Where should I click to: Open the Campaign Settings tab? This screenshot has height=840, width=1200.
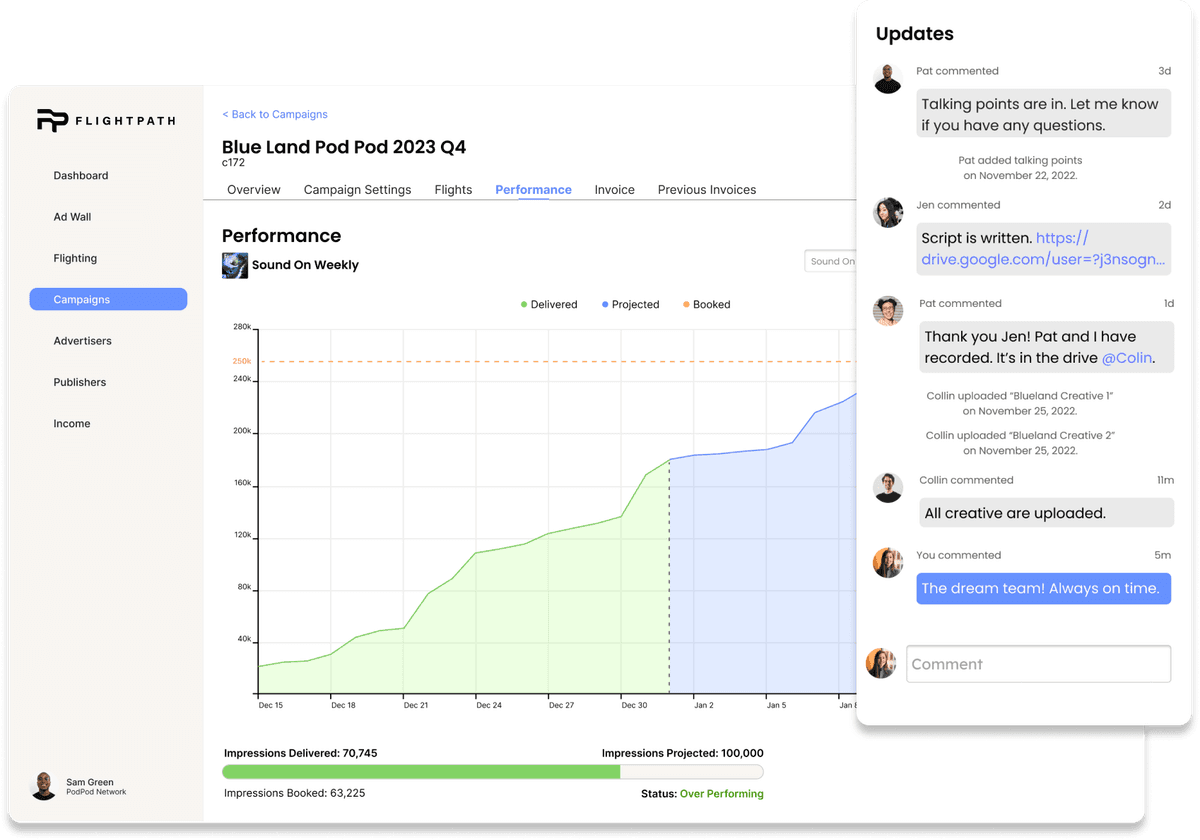point(357,190)
